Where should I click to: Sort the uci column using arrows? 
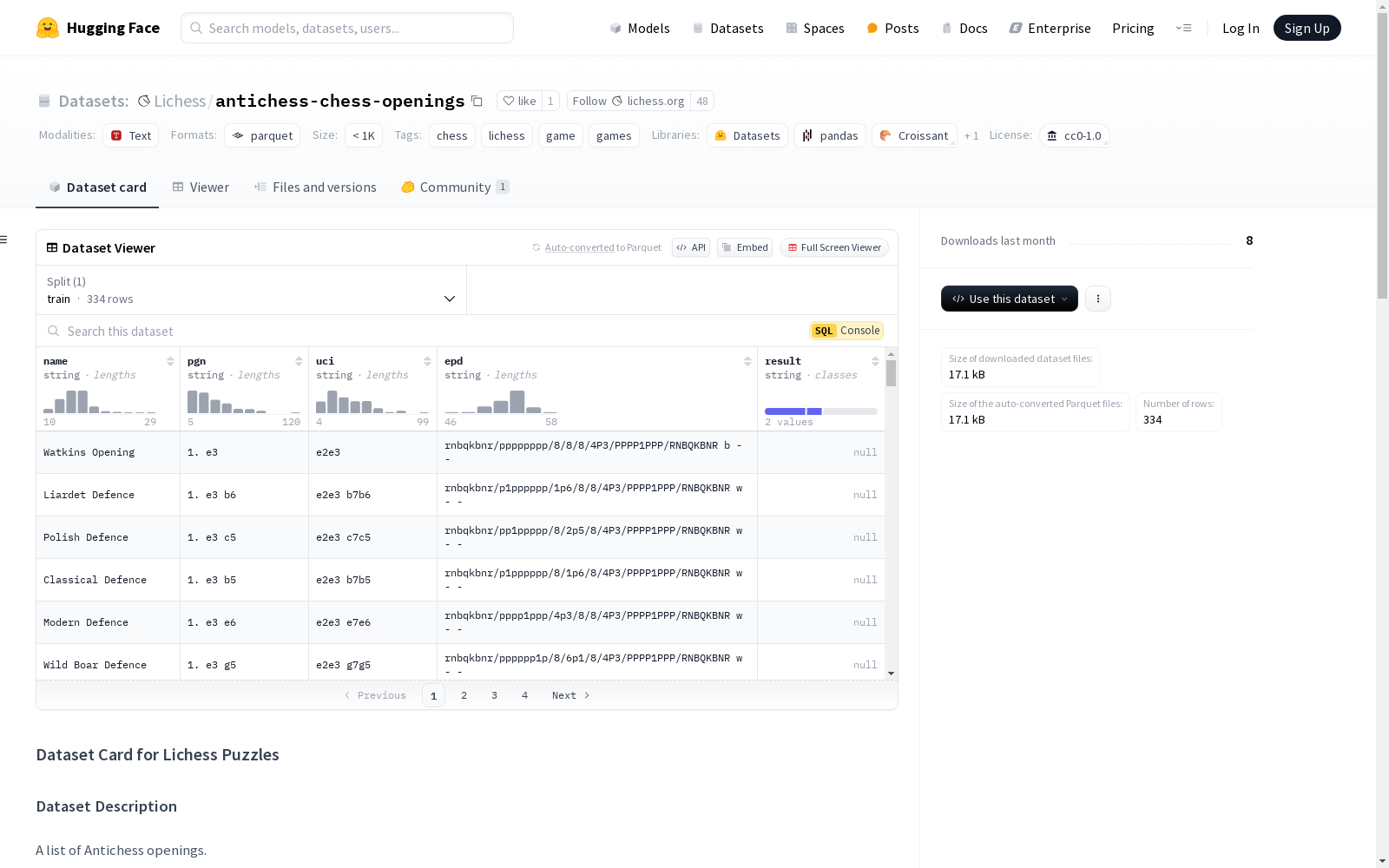427,361
